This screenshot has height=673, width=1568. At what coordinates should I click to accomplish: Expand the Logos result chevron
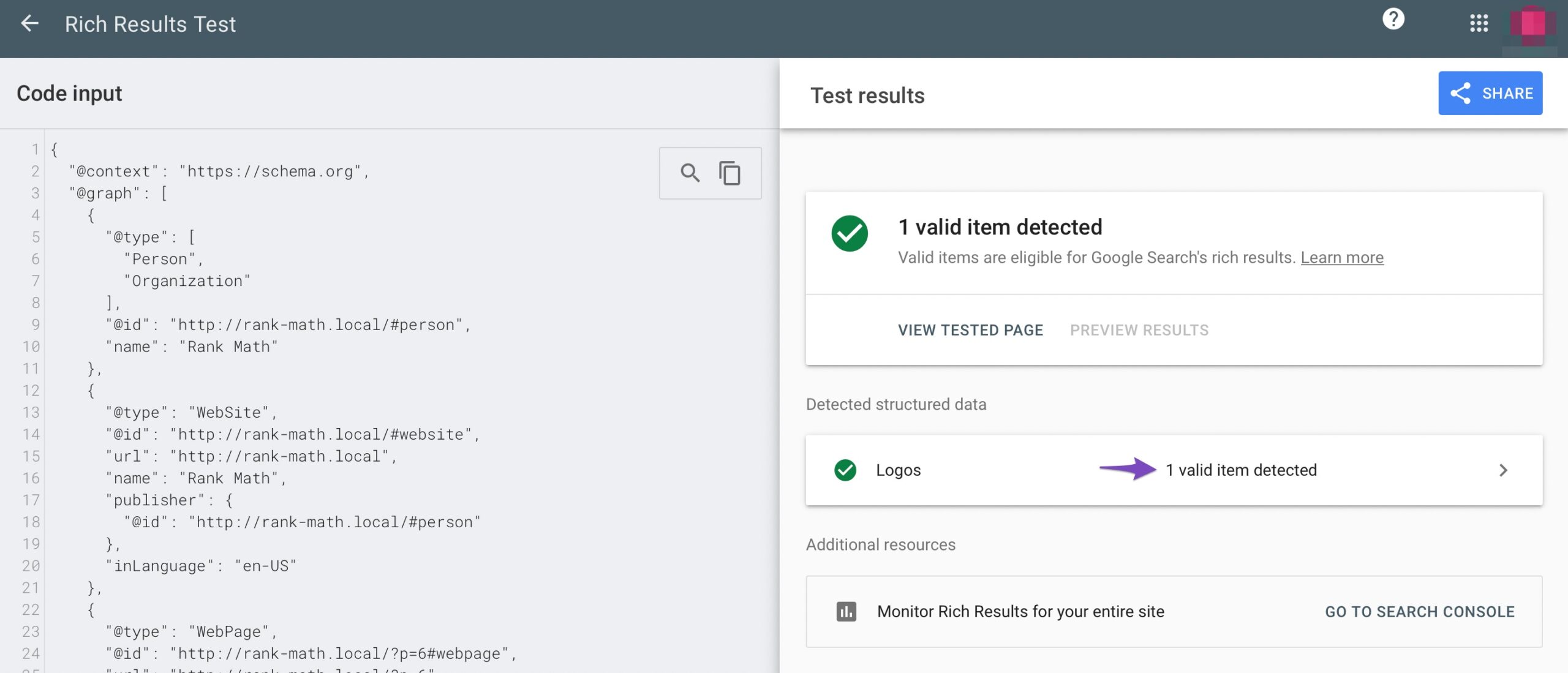coord(1504,470)
